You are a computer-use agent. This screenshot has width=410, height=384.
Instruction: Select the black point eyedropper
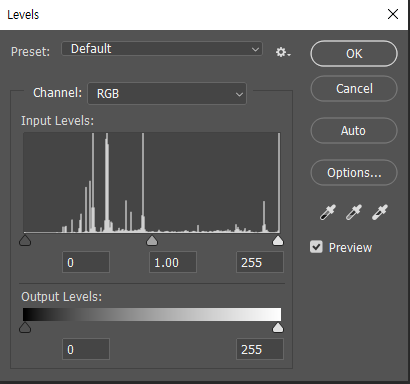pos(328,213)
